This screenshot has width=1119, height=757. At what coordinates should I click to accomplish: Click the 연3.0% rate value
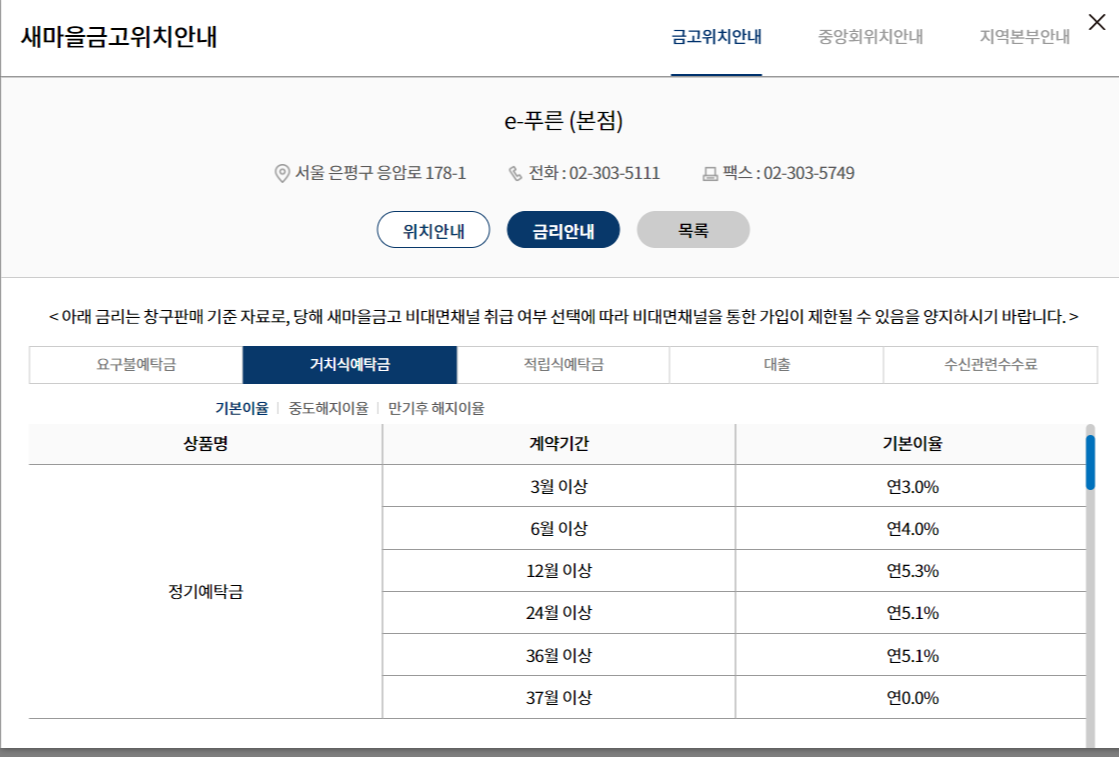point(912,487)
